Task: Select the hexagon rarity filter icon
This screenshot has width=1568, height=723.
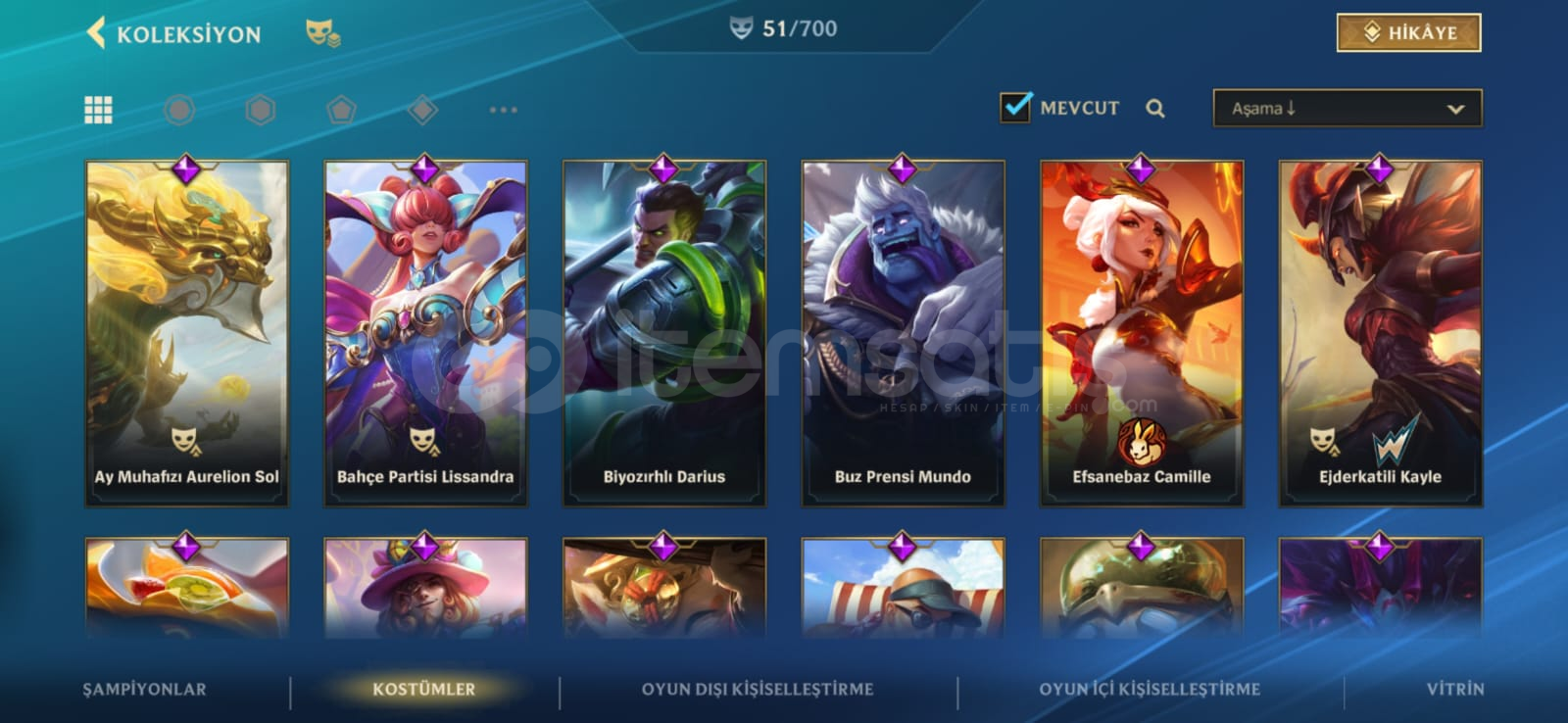Action: (x=260, y=110)
